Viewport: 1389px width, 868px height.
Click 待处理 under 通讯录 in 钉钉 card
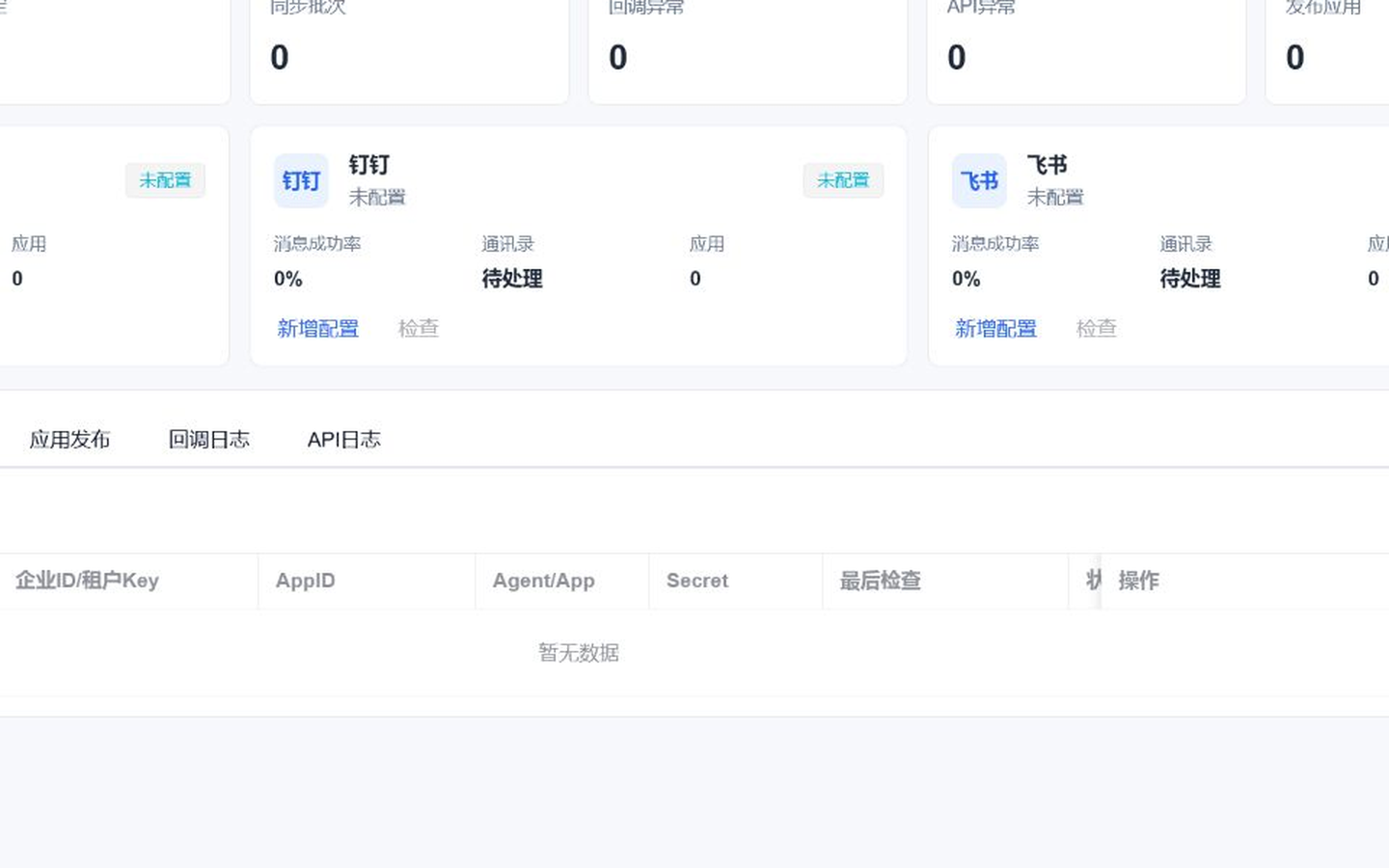coord(512,279)
